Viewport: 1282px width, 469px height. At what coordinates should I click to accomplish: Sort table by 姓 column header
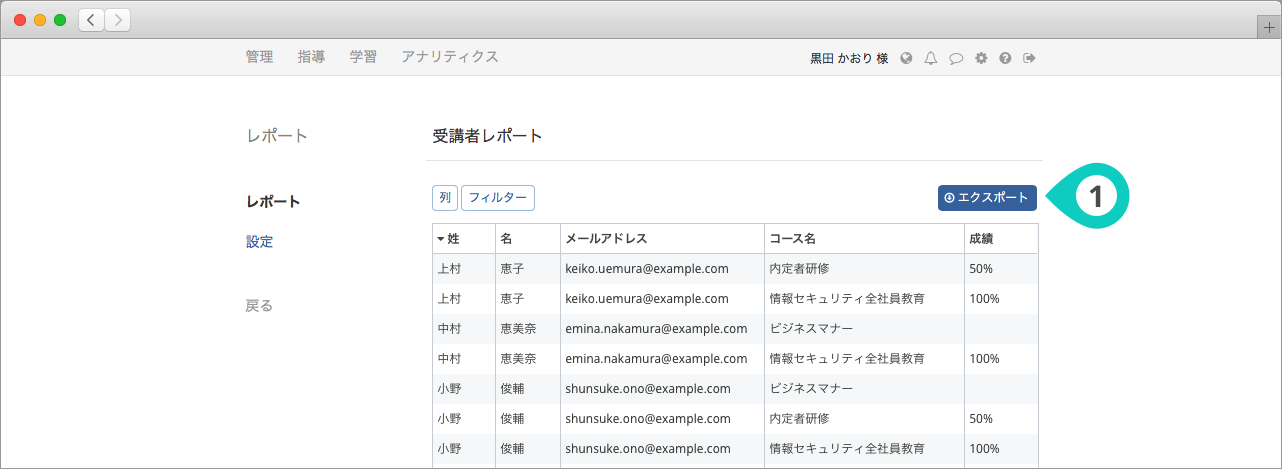click(x=453, y=238)
